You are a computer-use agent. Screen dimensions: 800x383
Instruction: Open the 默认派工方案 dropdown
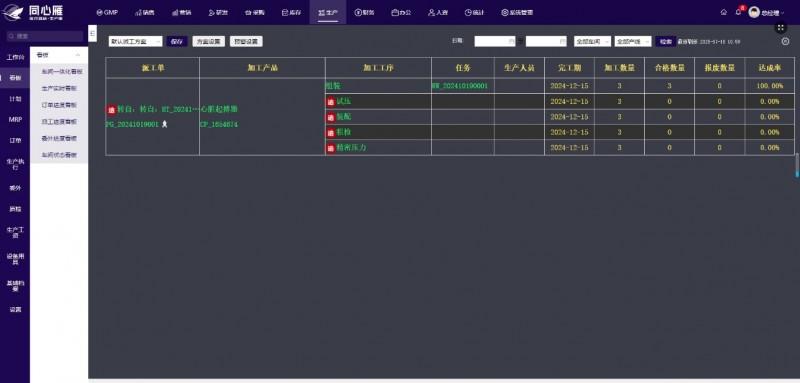click(135, 41)
